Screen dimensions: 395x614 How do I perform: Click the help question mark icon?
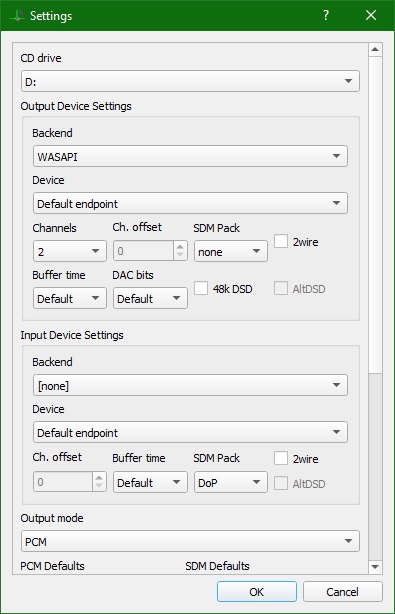[325, 15]
